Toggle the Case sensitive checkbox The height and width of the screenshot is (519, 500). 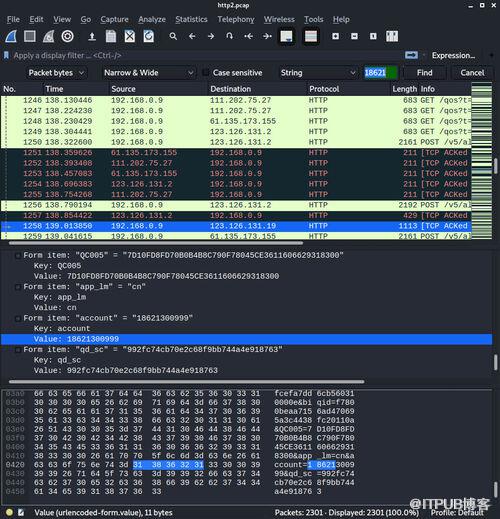206,73
